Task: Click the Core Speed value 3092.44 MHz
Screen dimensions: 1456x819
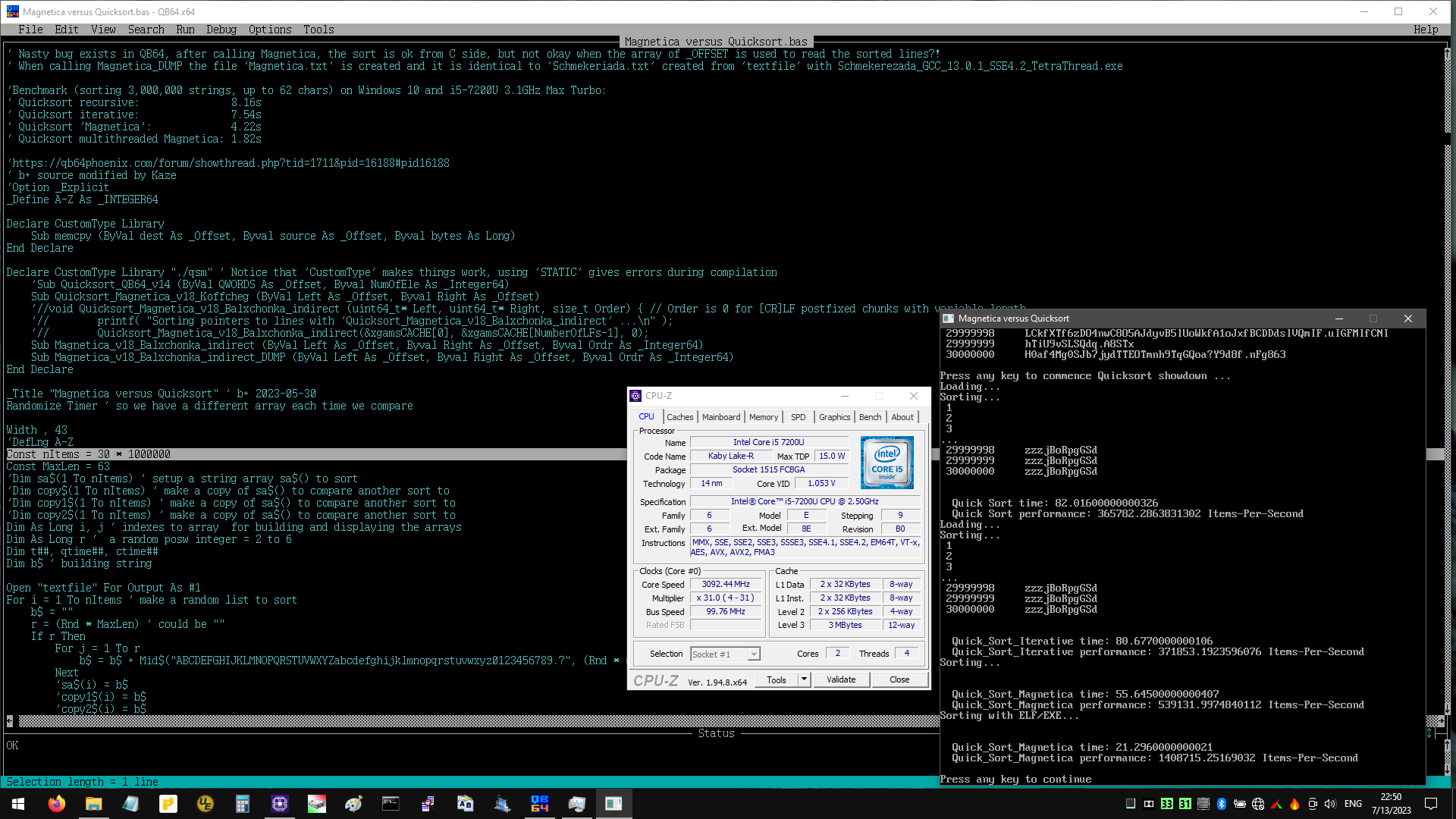Action: (x=726, y=585)
